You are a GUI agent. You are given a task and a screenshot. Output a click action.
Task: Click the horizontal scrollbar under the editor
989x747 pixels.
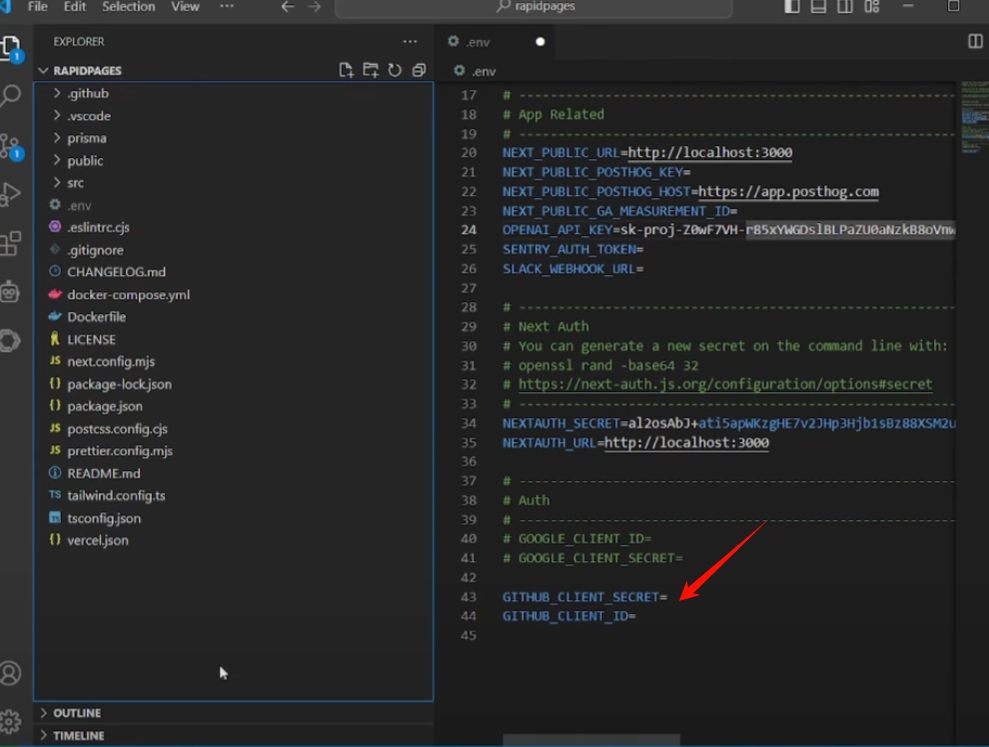click(x=591, y=740)
